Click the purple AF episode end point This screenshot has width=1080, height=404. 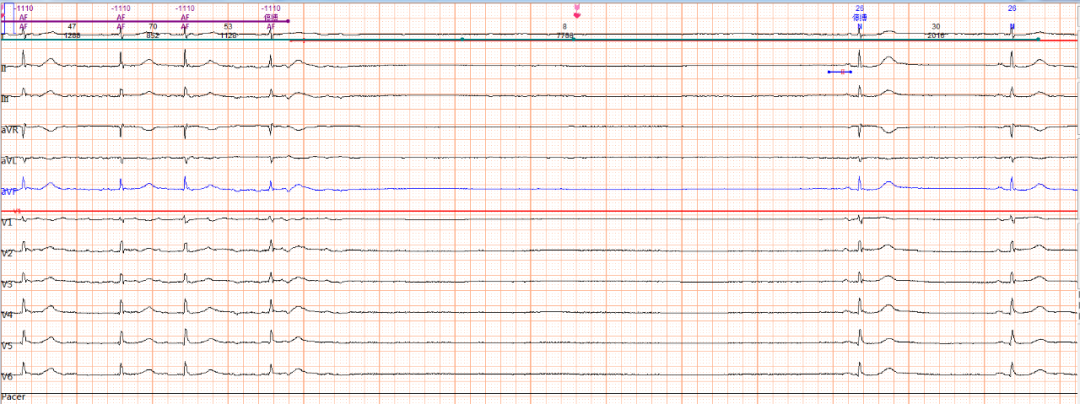[287, 21]
